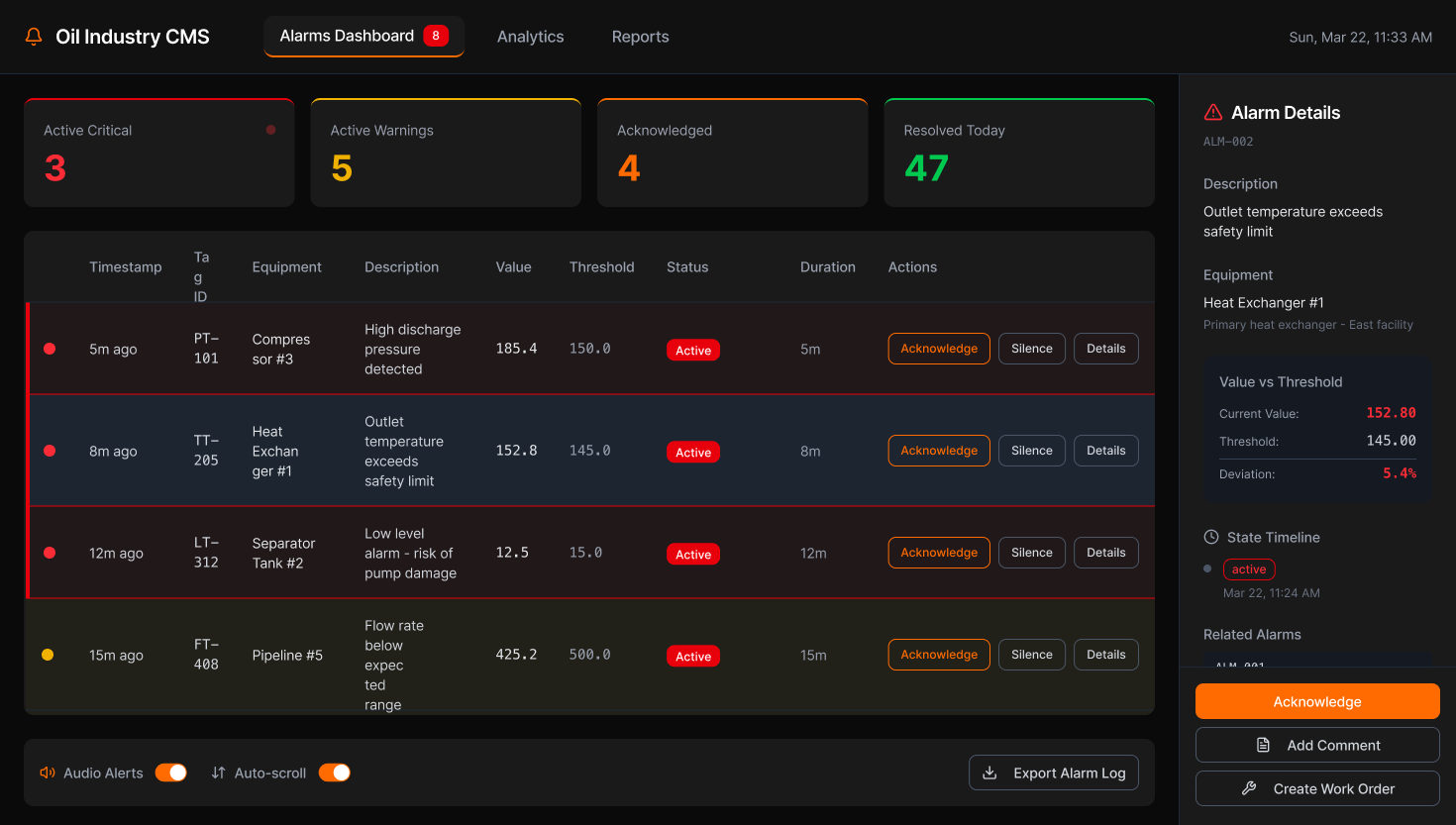Select the Alarms Dashboard tab
Viewport: 1456px width, 825px height.
coord(364,37)
